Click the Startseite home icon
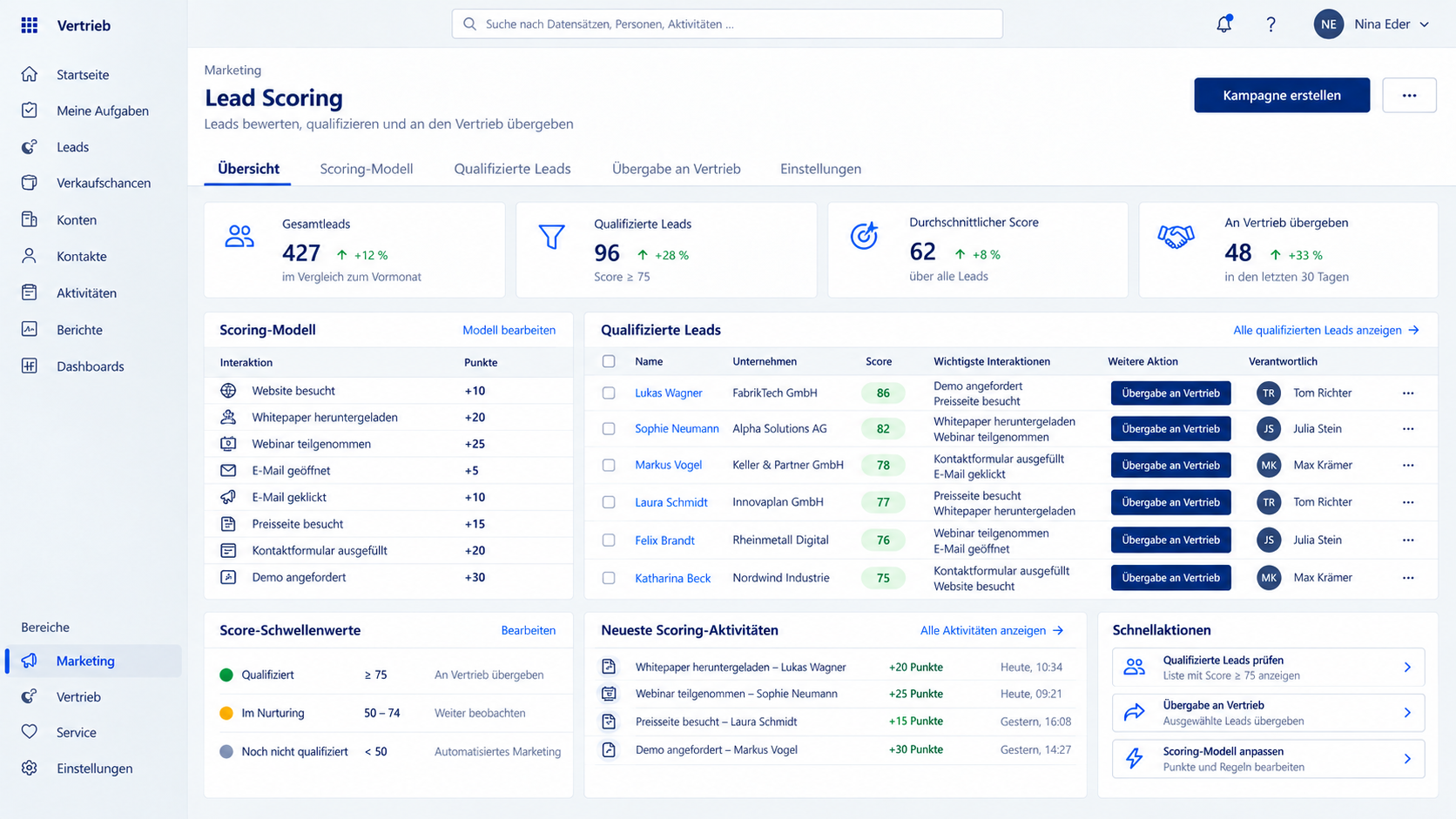Image resolution: width=1456 pixels, height=819 pixels. pos(30,74)
